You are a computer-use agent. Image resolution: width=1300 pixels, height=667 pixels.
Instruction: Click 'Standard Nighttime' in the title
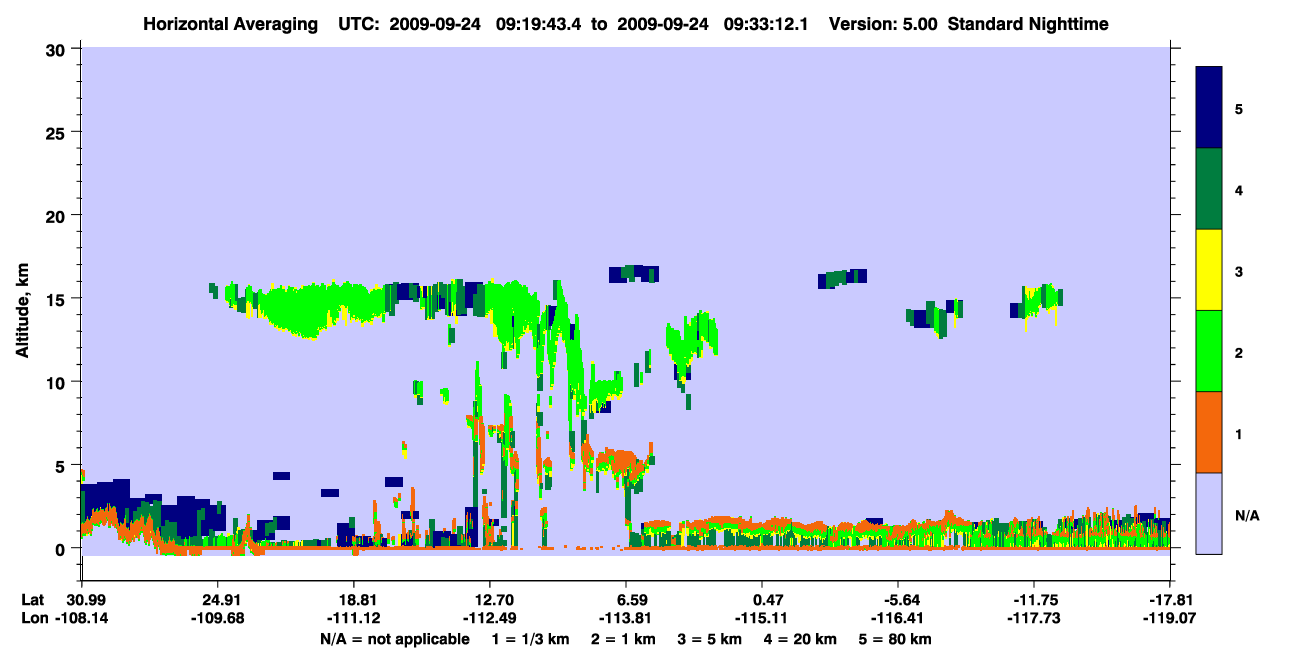[1028, 23]
